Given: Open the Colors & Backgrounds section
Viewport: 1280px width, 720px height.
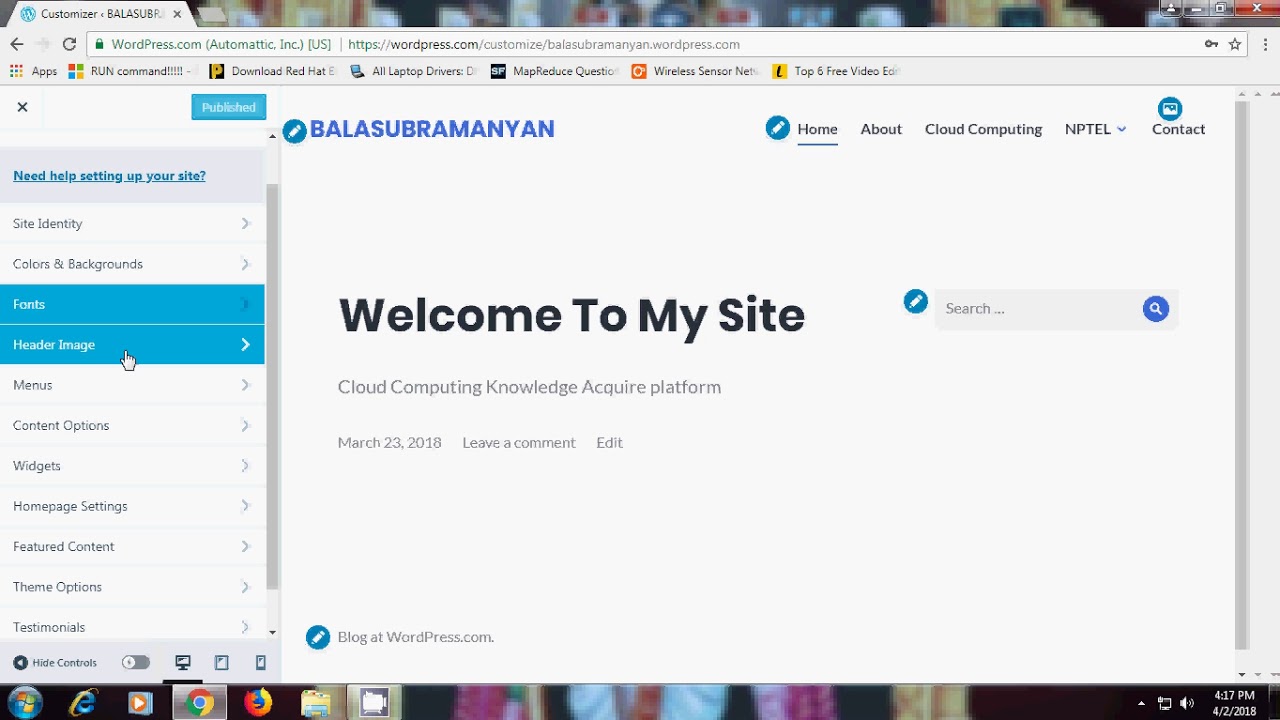Looking at the screenshot, I should 132,264.
